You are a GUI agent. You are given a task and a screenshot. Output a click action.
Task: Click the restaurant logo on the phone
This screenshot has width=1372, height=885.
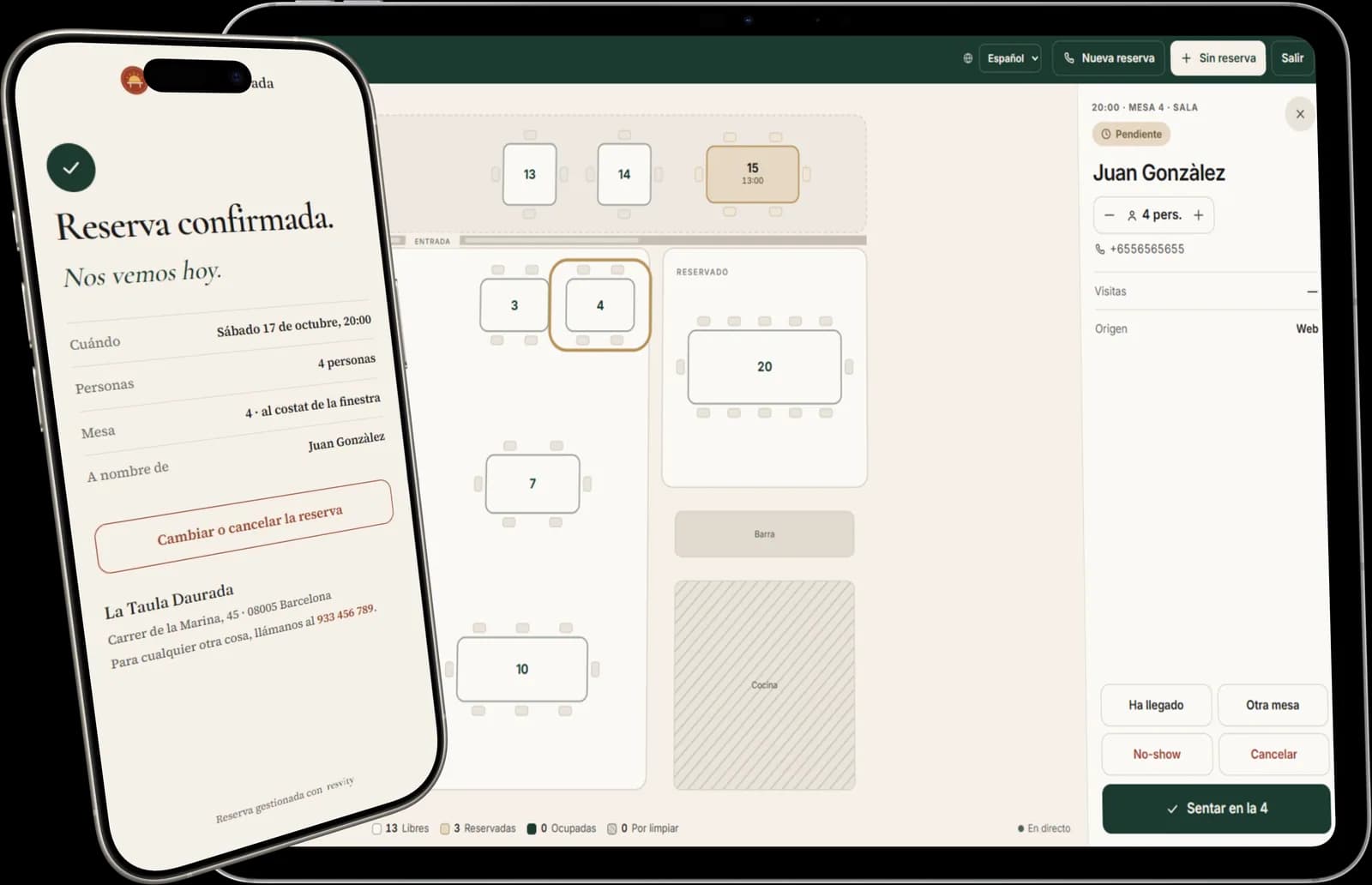(133, 81)
